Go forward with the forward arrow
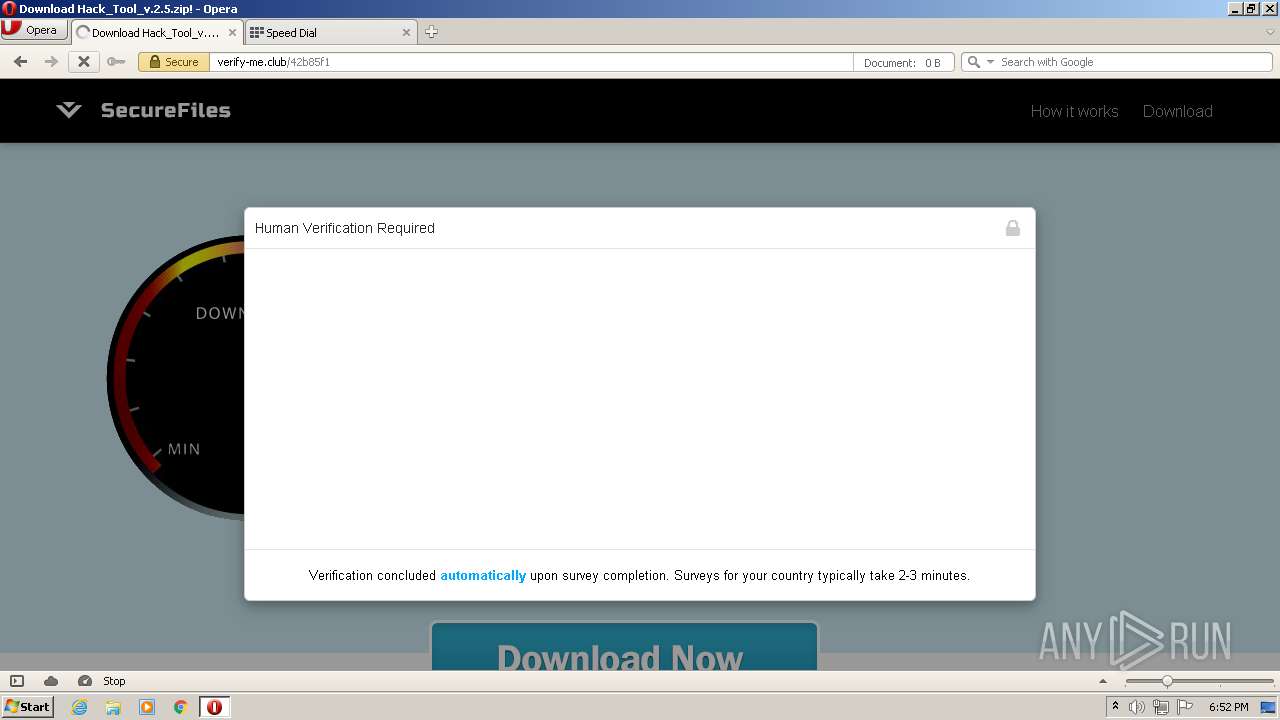This screenshot has height=720, width=1280. click(x=51, y=62)
